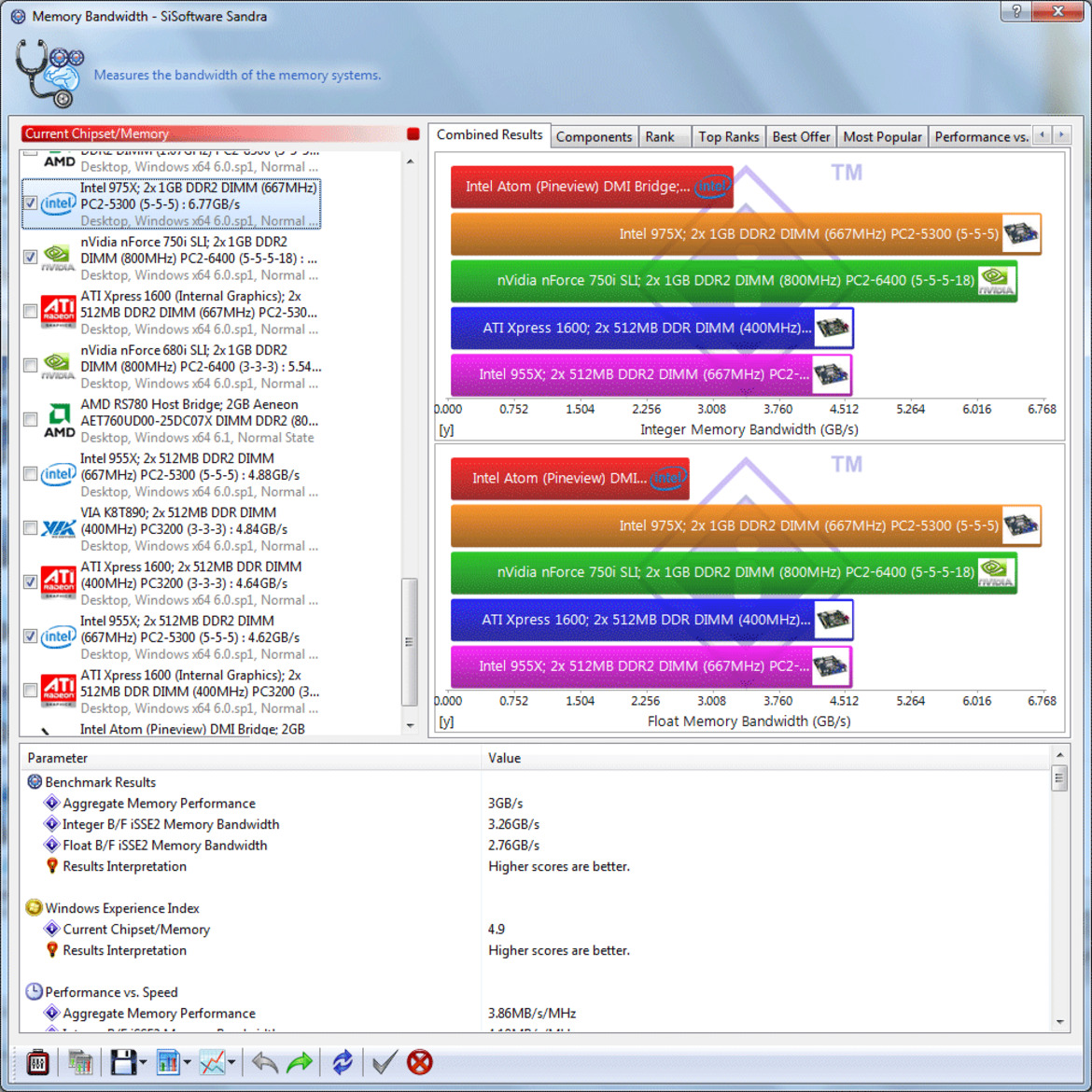Screen dimensions: 1092x1092
Task: Click the nVidia logo beside nForce 750i SLI
Action: (x=59, y=258)
